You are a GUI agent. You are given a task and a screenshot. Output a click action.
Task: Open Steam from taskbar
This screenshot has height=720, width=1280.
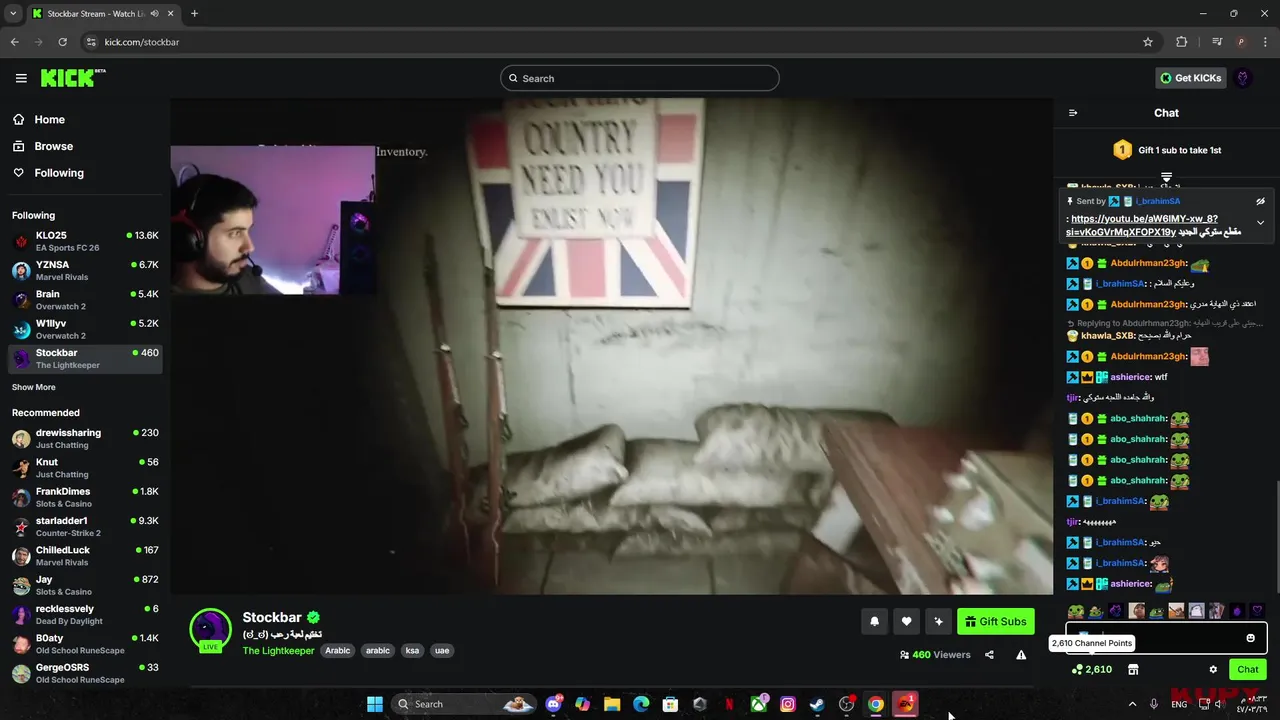817,704
